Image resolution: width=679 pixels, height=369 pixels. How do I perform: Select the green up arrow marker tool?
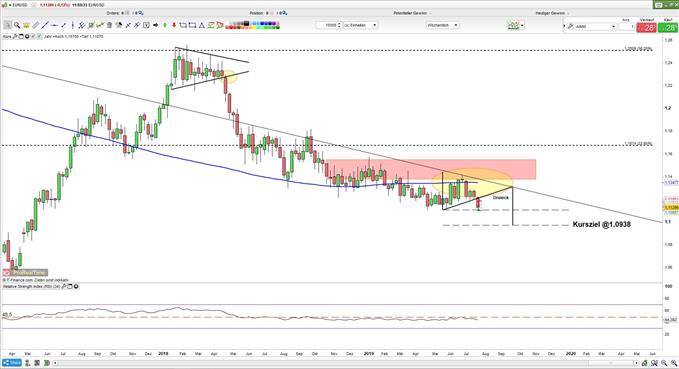pos(165,25)
